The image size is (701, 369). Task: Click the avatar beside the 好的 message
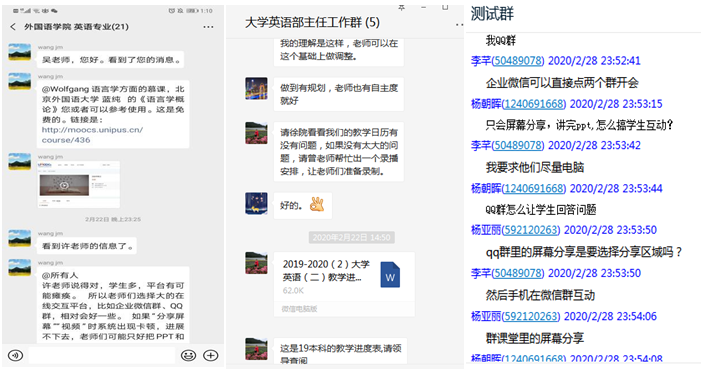pos(256,204)
